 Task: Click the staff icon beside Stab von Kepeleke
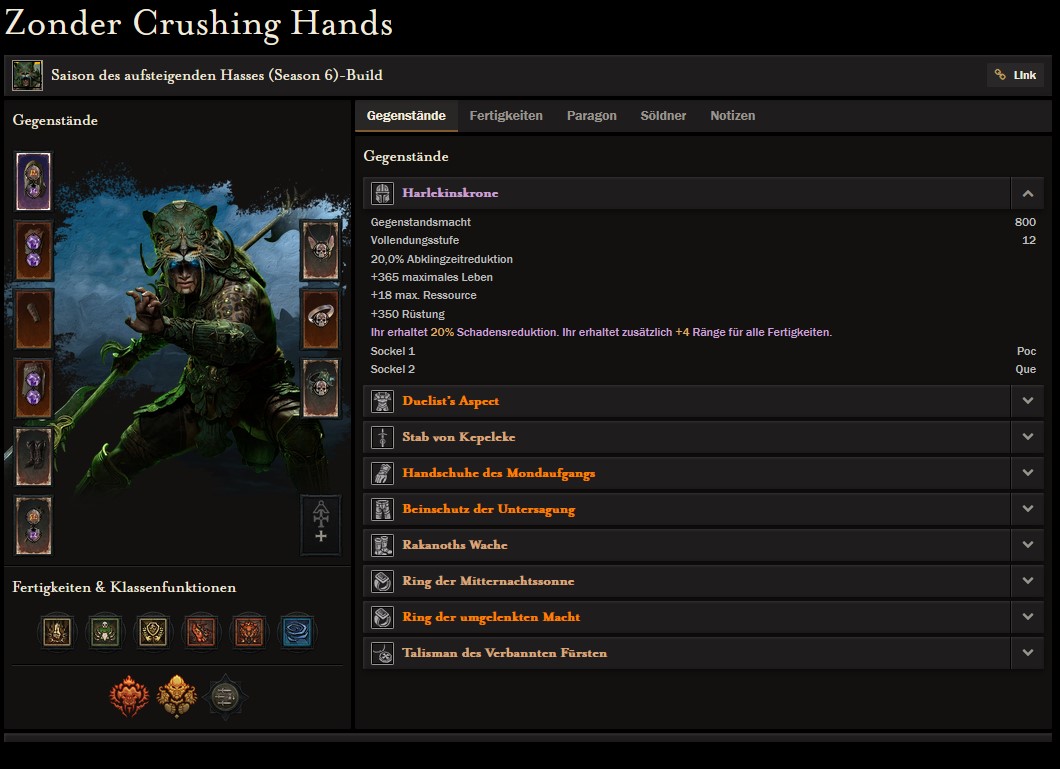coord(382,437)
